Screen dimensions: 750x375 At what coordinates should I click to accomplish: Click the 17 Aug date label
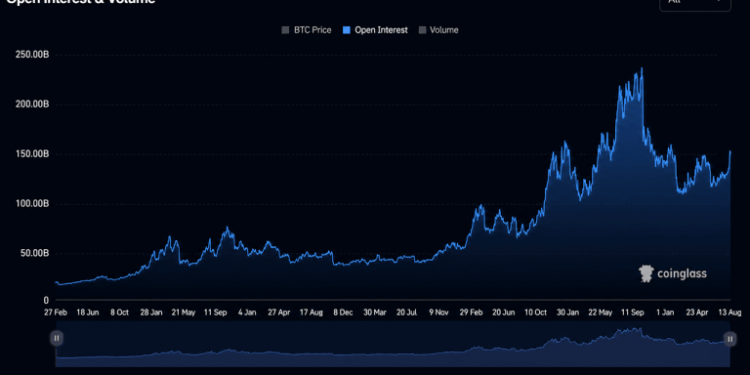tap(311, 312)
